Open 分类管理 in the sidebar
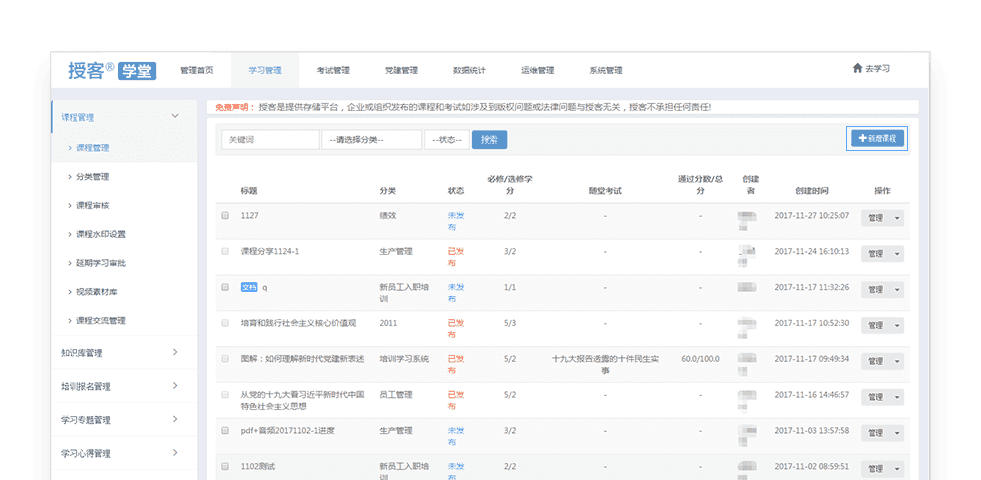Screen dimensions: 981x480 coord(93,177)
